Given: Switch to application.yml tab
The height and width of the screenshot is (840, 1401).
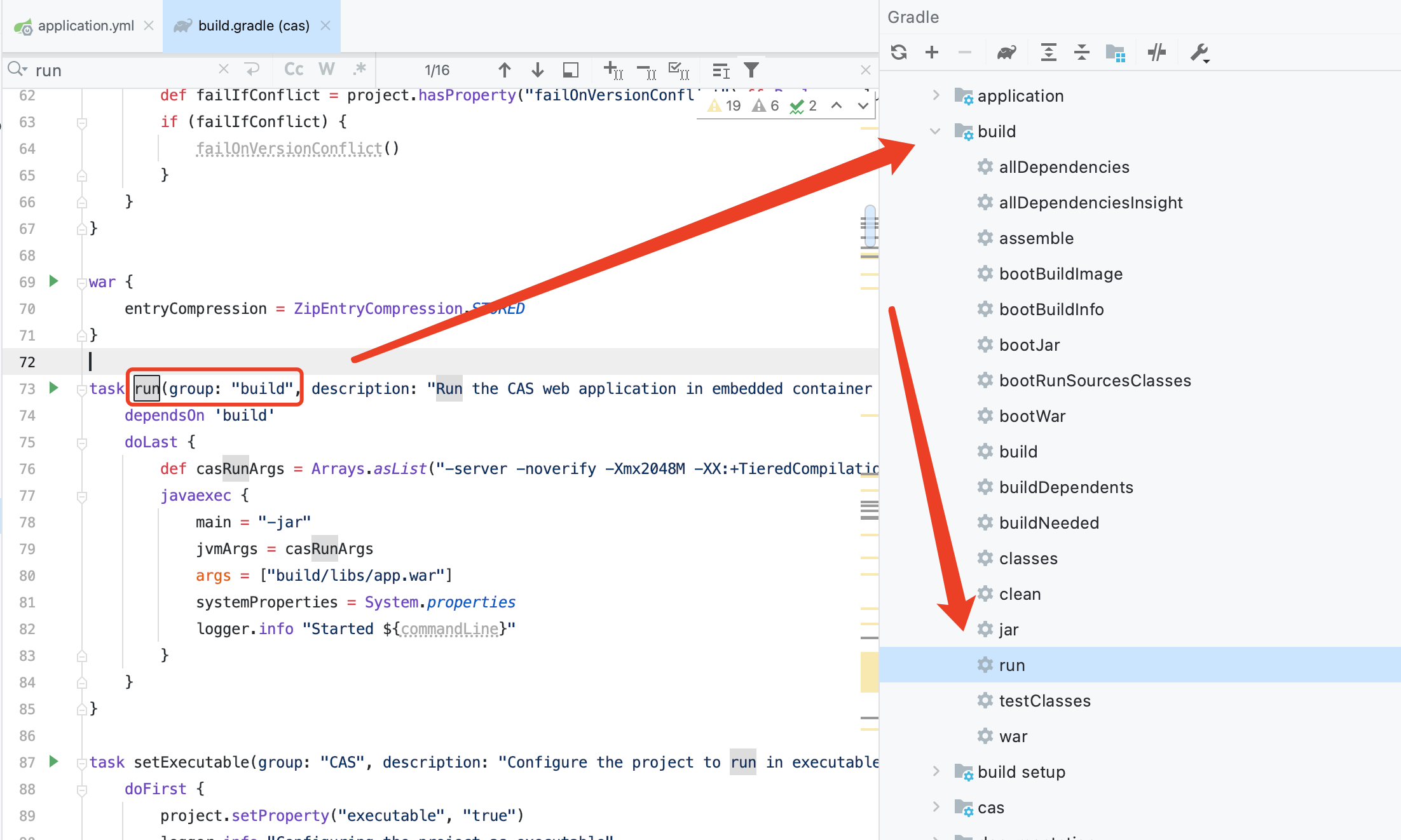Looking at the screenshot, I should coord(86,25).
